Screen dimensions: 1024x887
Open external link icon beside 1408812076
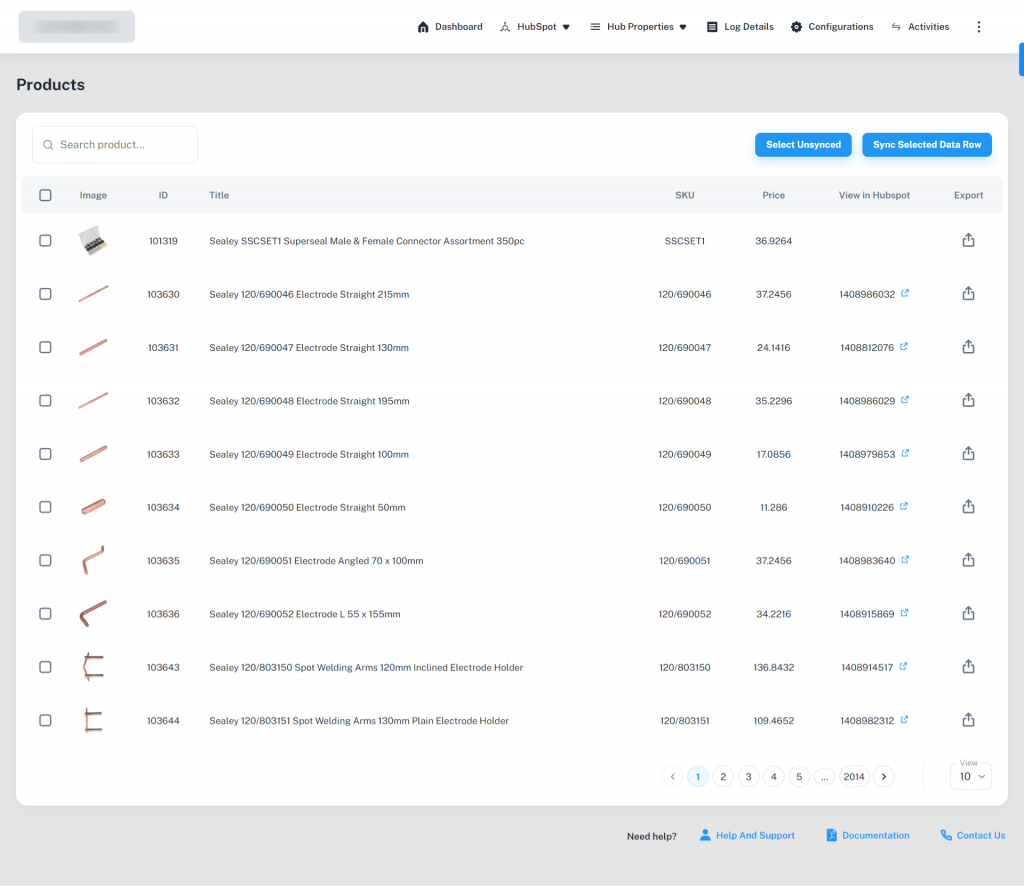point(904,347)
